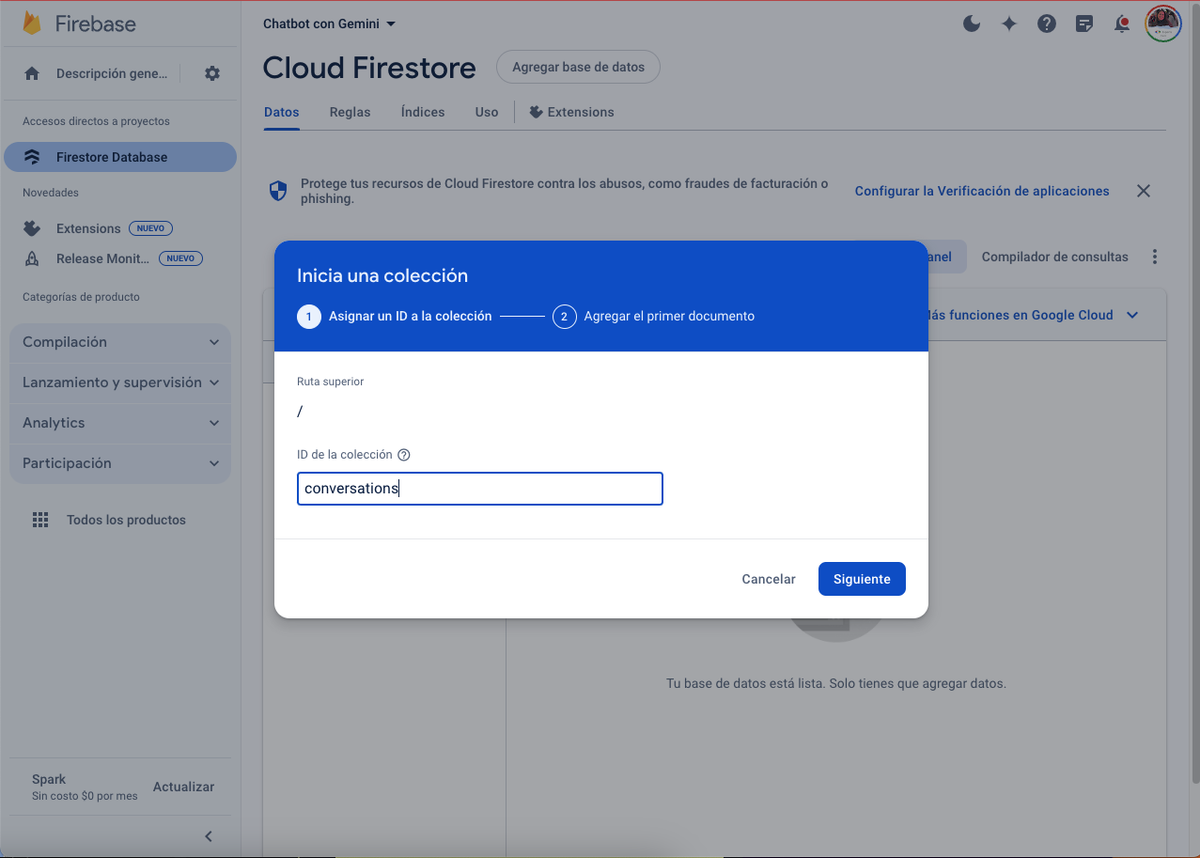1200x858 pixels.
Task: Open Todos los productos
Action: tap(126, 520)
